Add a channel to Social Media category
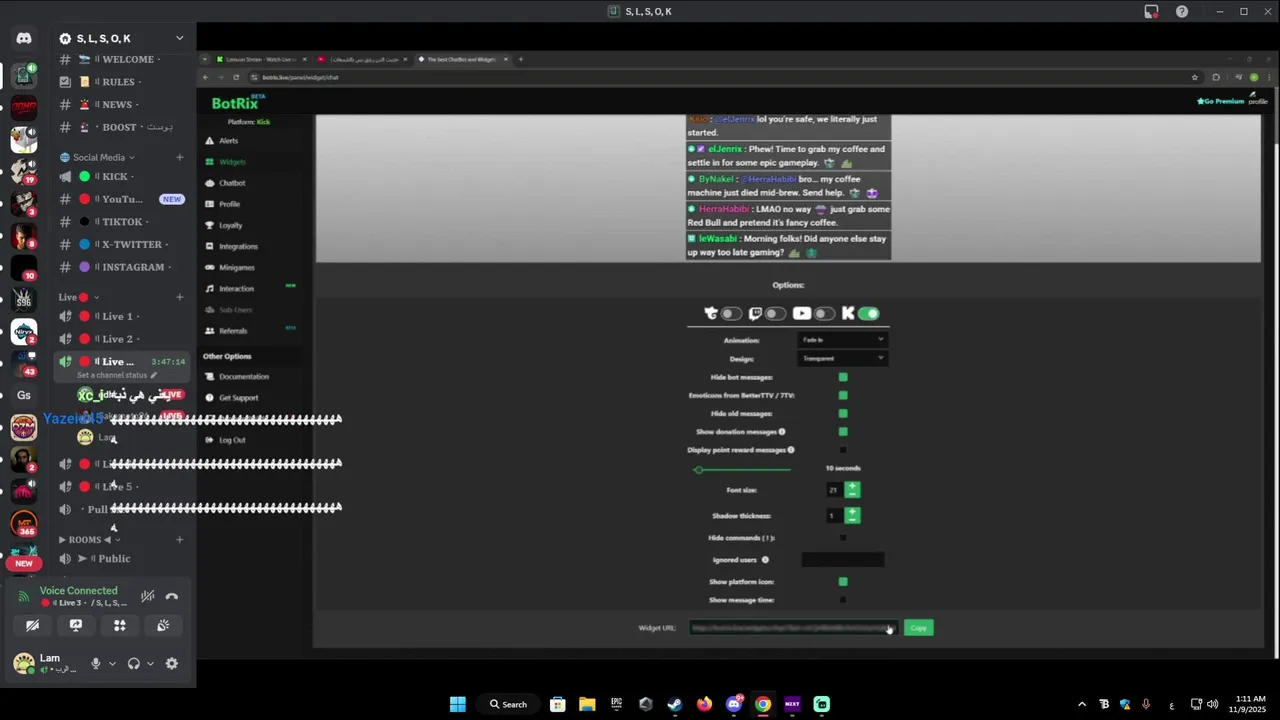1280x720 pixels. pos(180,157)
